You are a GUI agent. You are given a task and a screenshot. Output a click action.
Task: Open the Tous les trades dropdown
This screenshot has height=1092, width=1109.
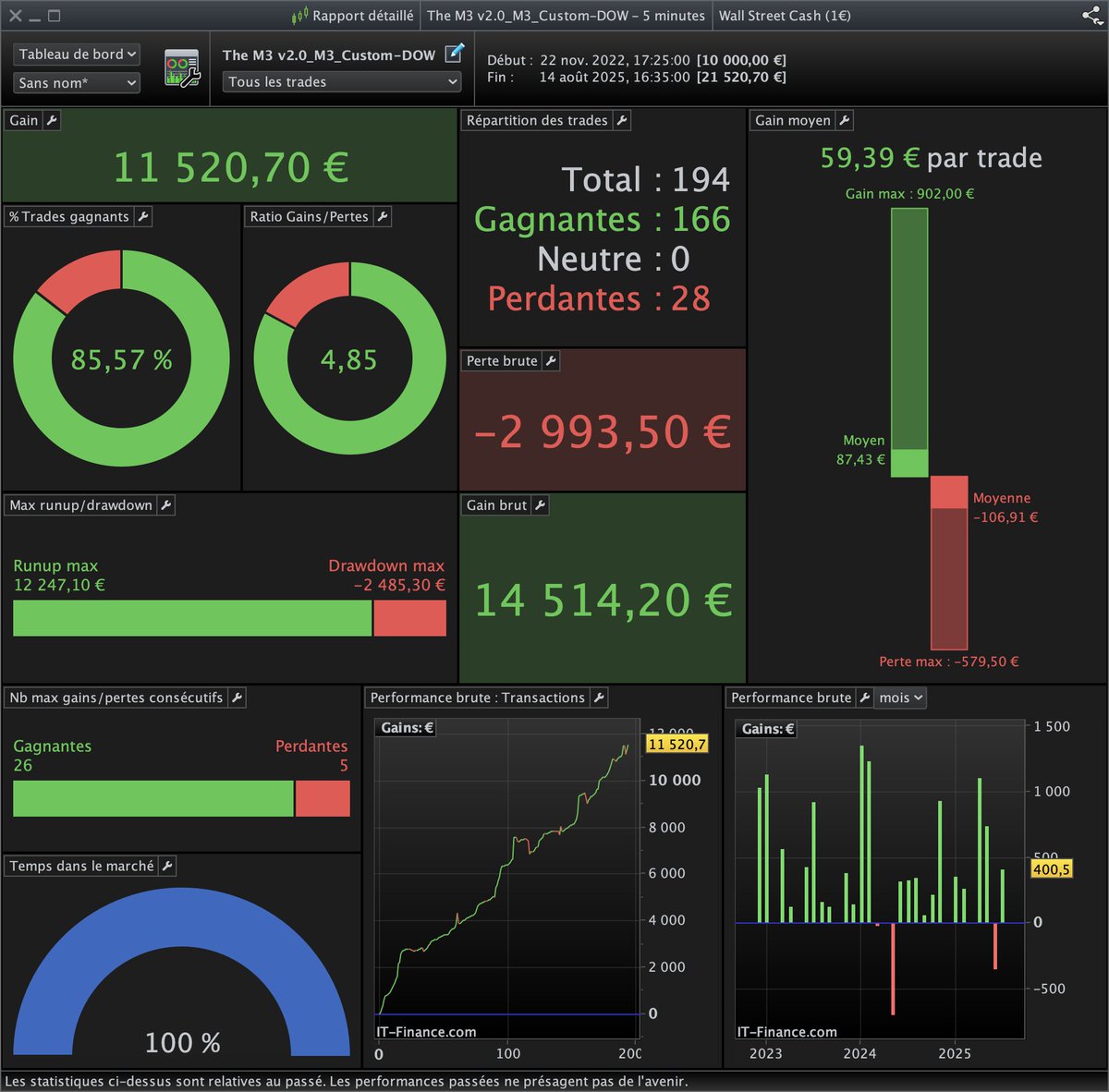(x=343, y=81)
